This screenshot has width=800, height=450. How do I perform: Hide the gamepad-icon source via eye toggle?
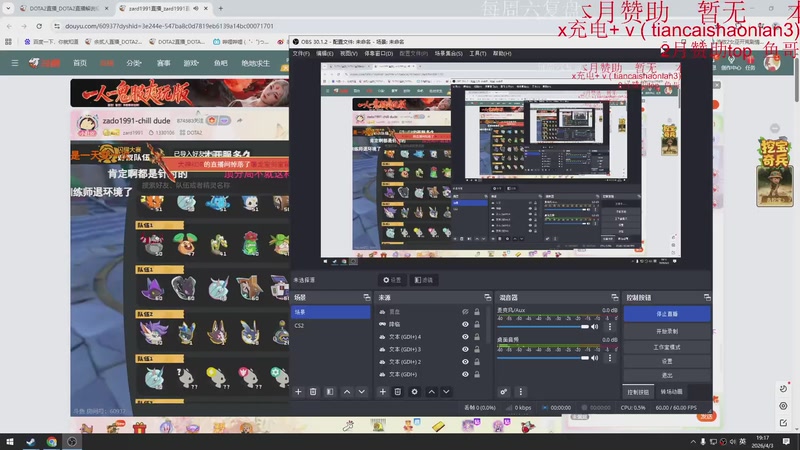[465, 324]
